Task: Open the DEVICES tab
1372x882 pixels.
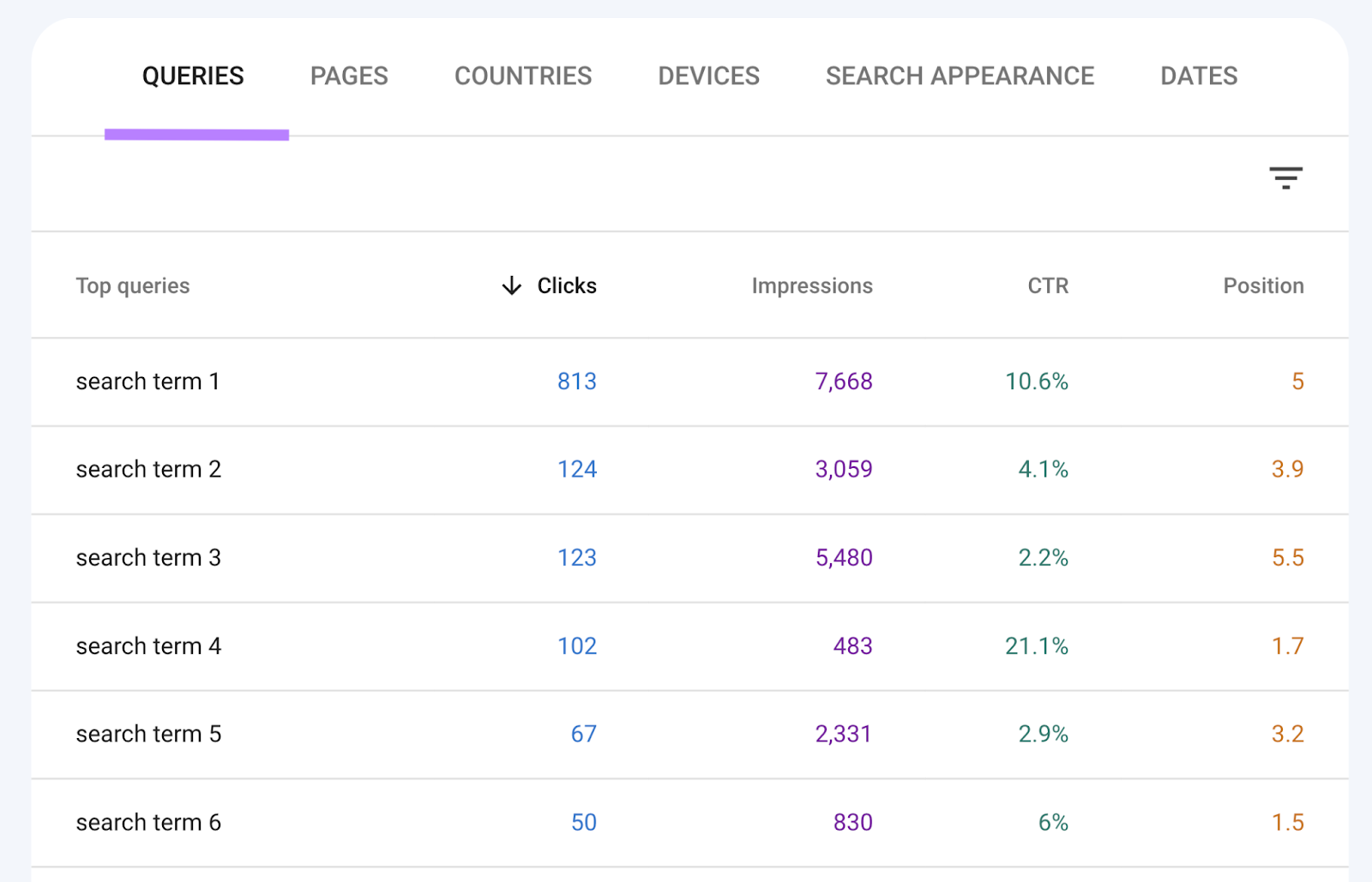Action: pyautogui.click(x=707, y=75)
